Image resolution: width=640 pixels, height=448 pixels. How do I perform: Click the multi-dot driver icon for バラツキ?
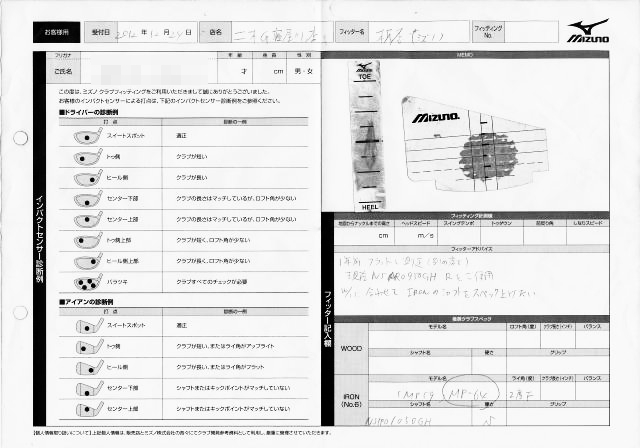(x=88, y=282)
